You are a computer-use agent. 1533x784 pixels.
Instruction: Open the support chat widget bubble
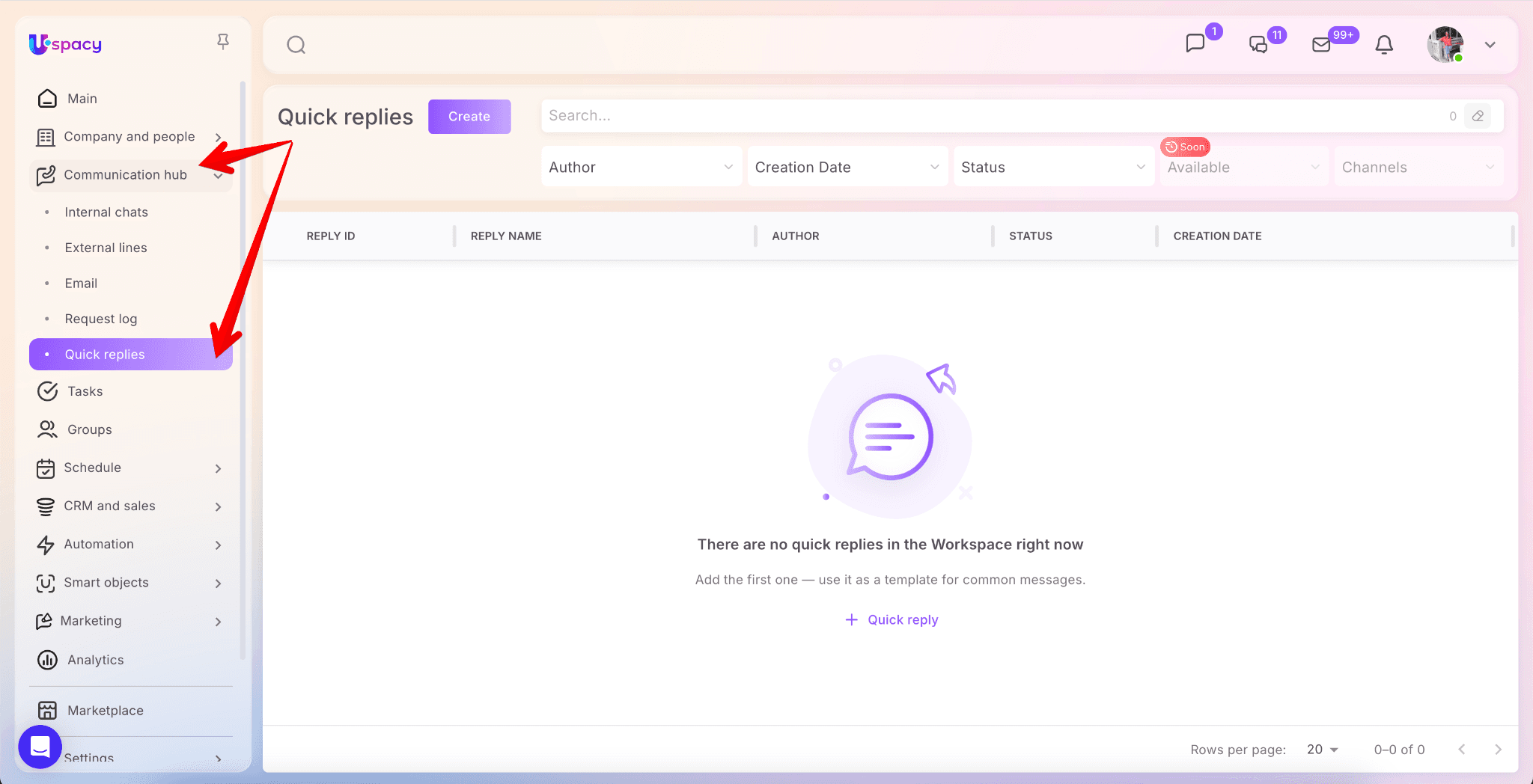pyautogui.click(x=40, y=746)
